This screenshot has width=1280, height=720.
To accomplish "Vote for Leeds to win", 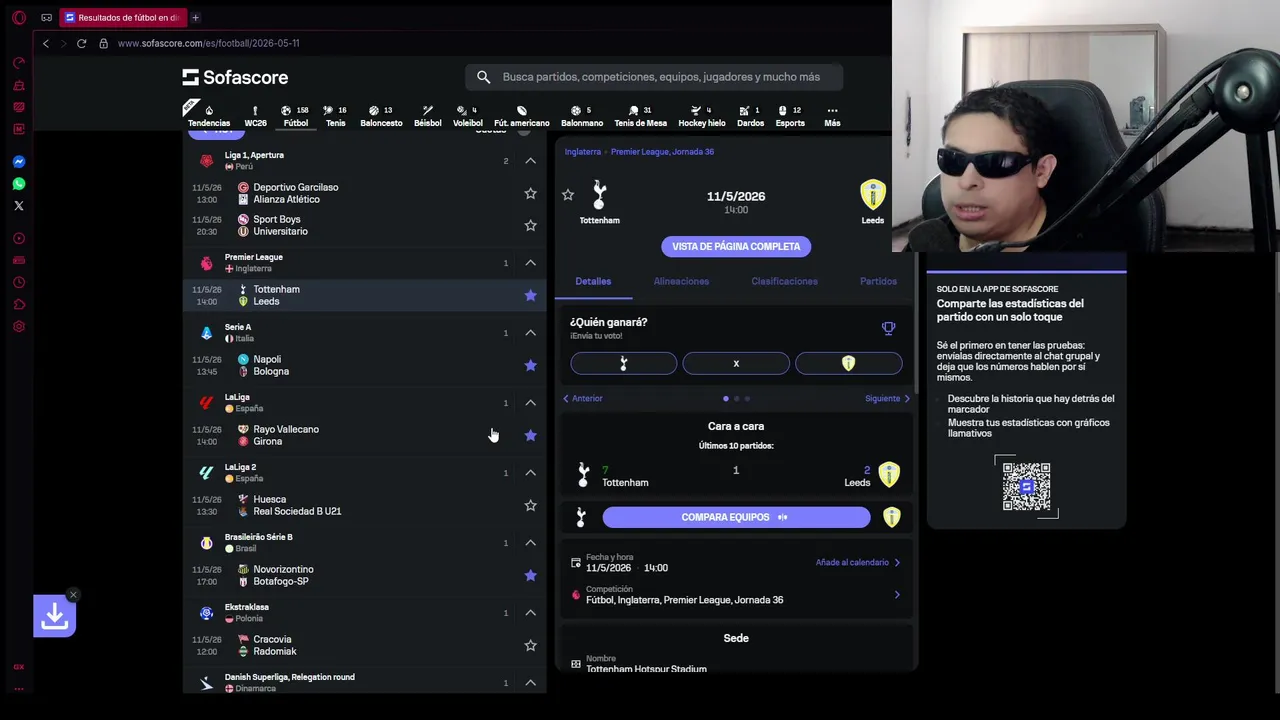I will click(848, 364).
